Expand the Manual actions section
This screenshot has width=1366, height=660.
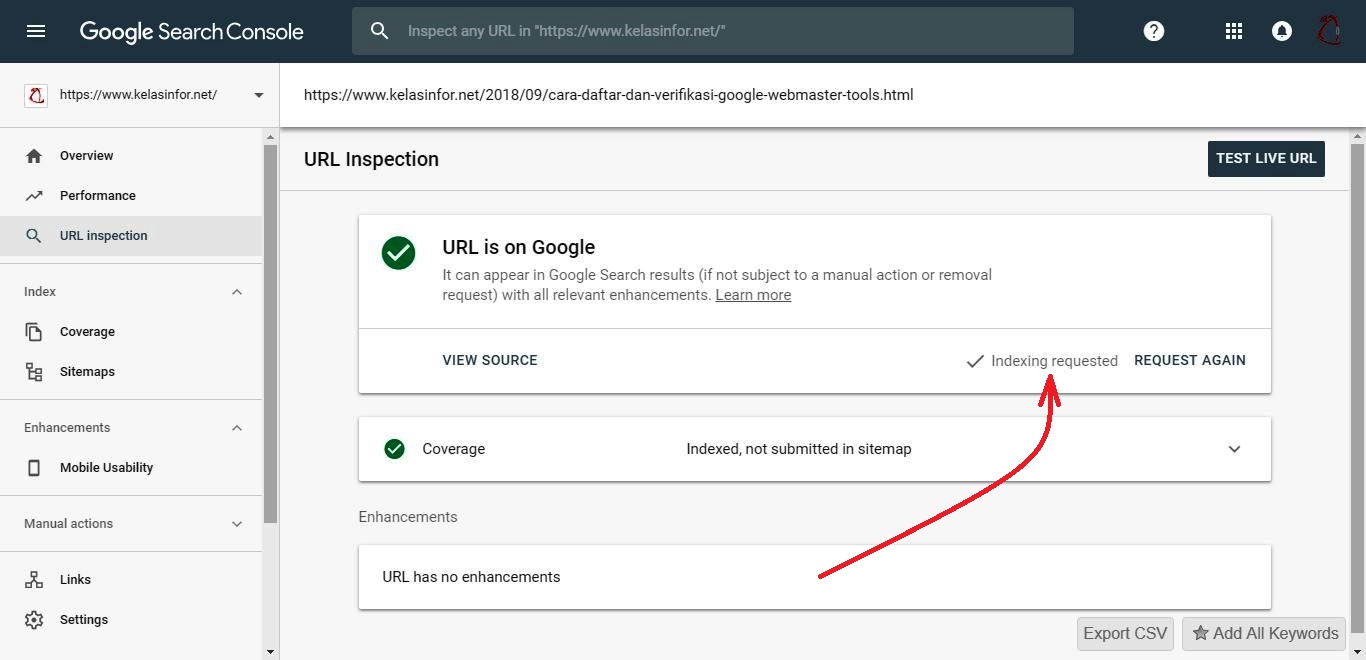237,524
